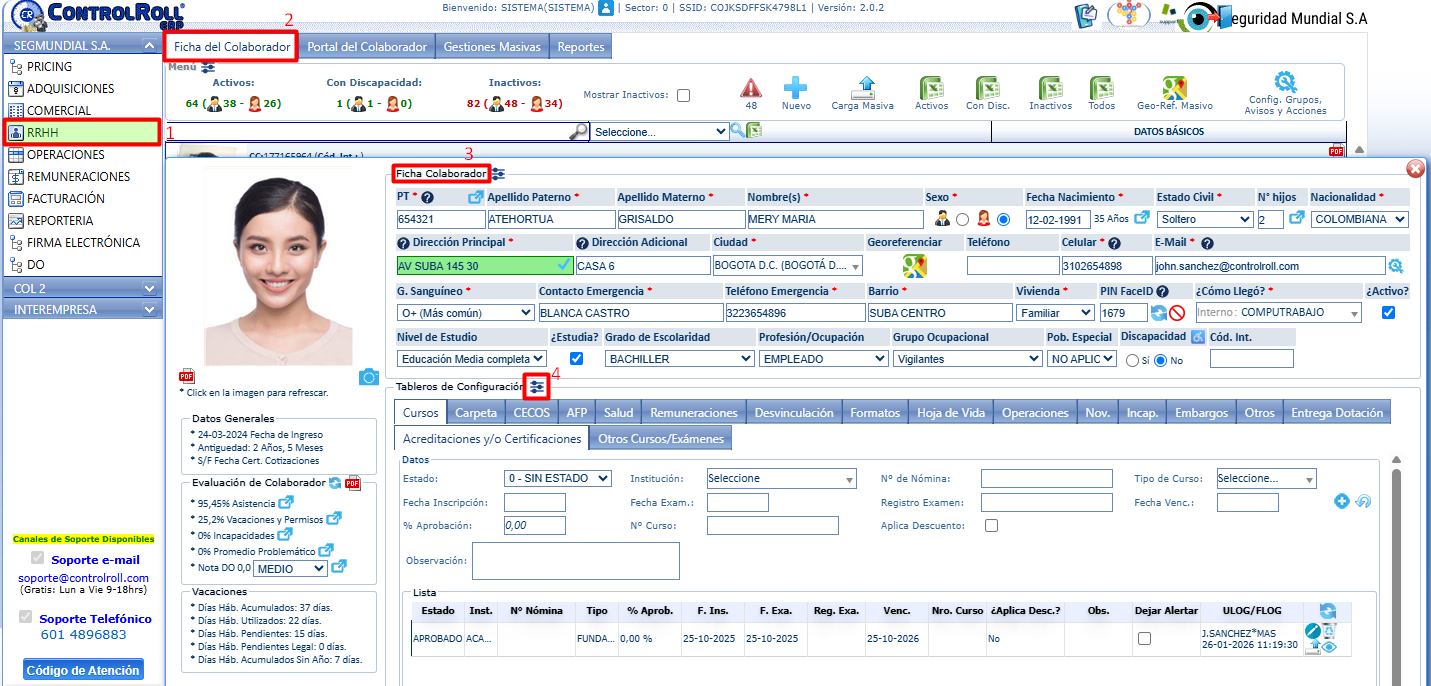This screenshot has width=1431, height=686.
Task: Uncheck the ¿Estudia? checkbox
Action: pos(576,358)
